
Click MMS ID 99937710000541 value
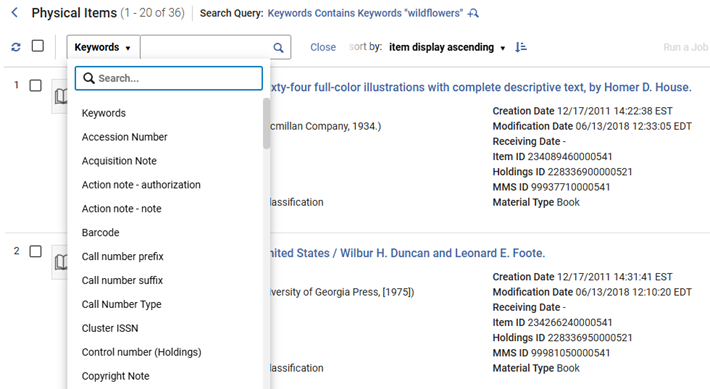click(x=570, y=187)
